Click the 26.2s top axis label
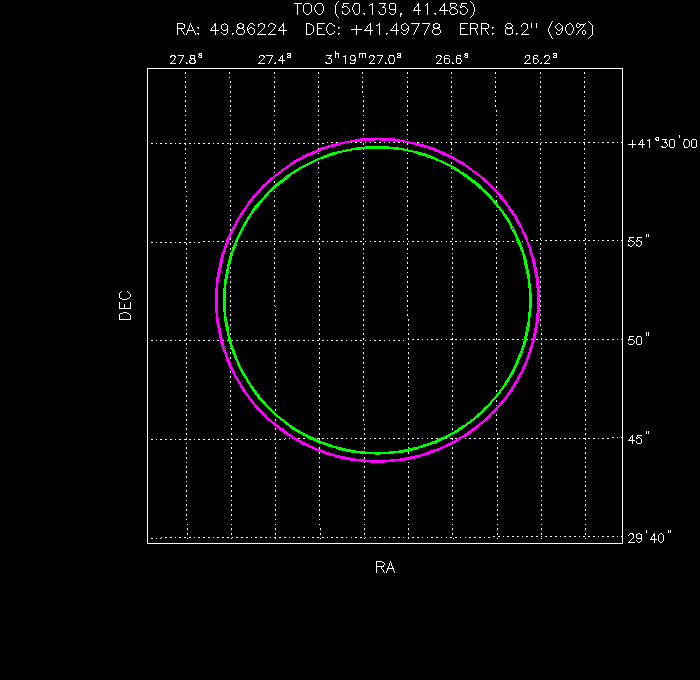The width and height of the screenshot is (700, 680). coord(540,59)
